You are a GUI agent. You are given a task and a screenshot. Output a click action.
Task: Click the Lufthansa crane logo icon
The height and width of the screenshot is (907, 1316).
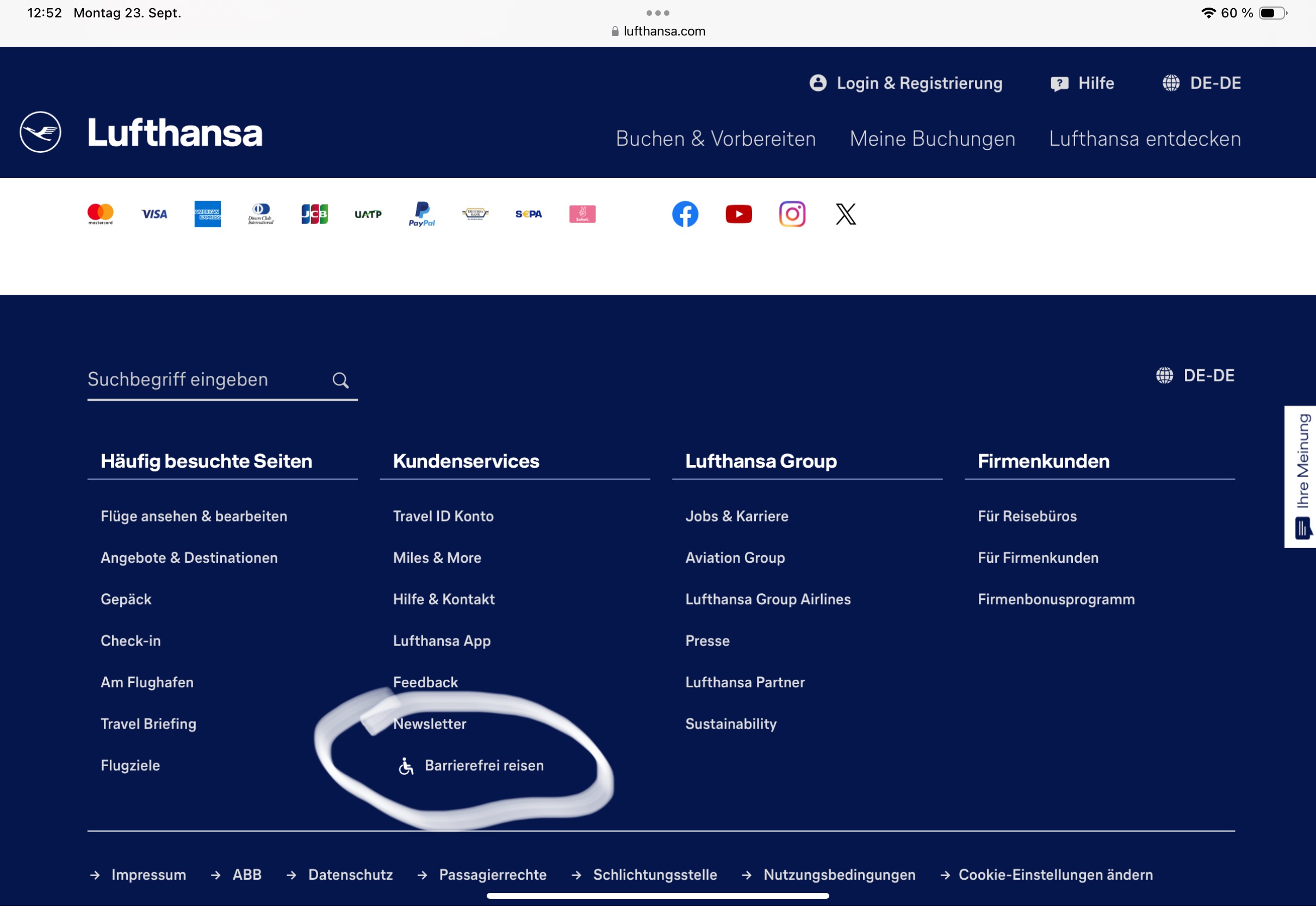[x=40, y=132]
